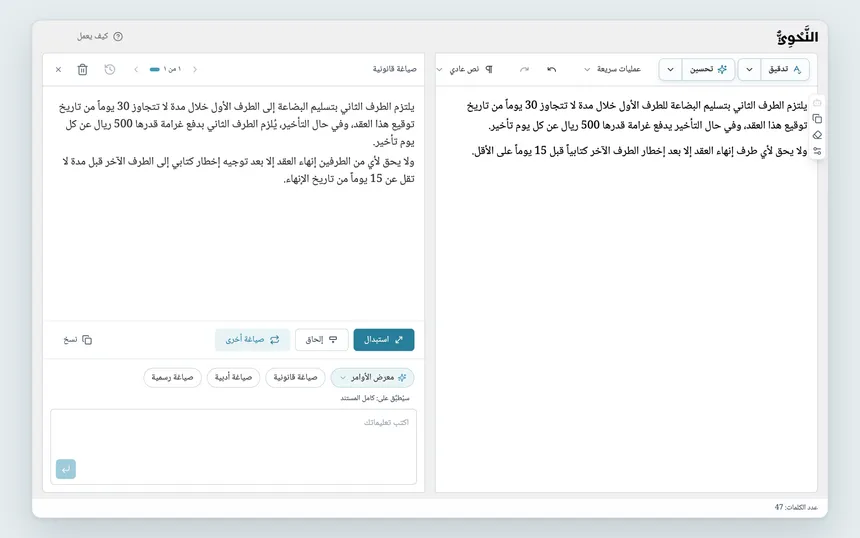
Task: Click the استبدال replace button
Action: (x=384, y=339)
